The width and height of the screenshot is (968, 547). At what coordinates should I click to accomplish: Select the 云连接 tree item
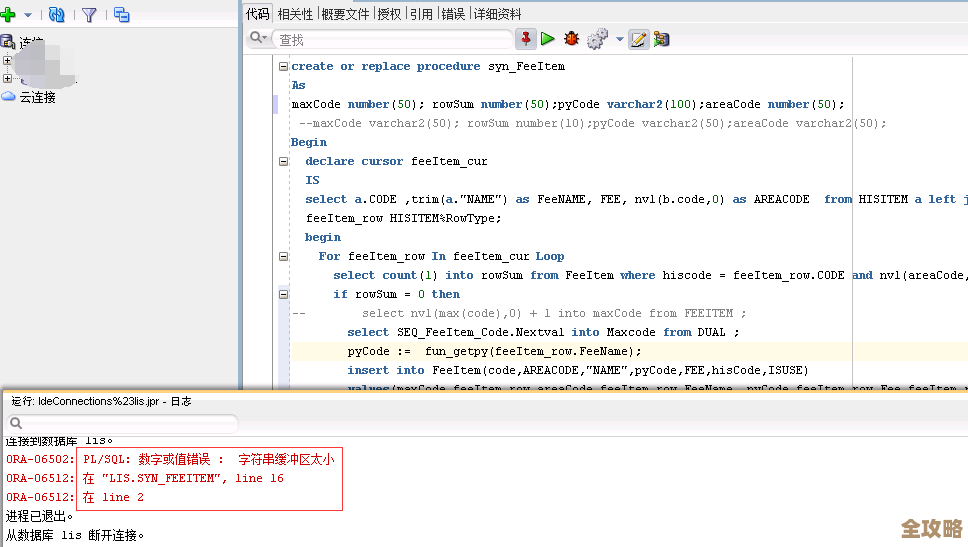pyautogui.click(x=37, y=97)
